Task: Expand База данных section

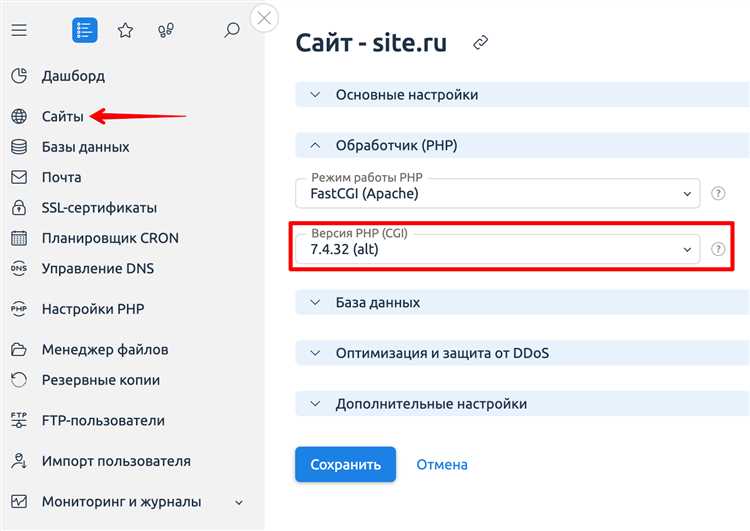Action: [522, 302]
